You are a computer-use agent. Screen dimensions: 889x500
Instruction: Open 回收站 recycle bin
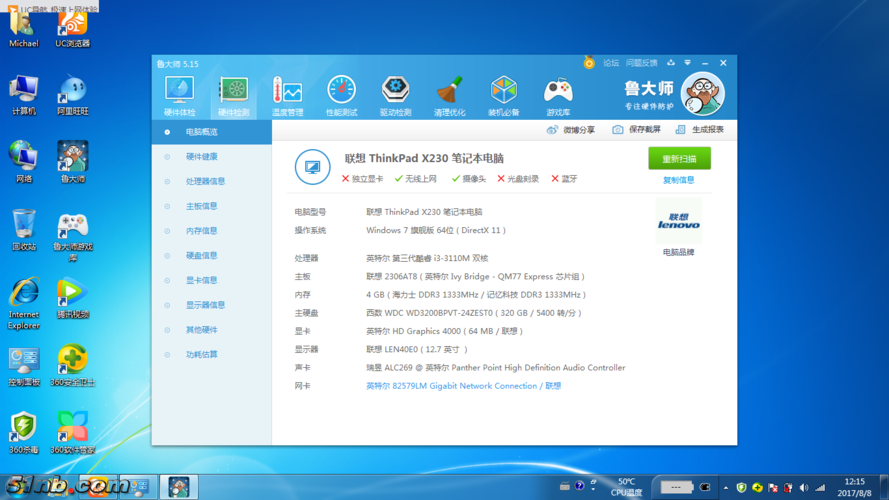pyautogui.click(x=23, y=230)
